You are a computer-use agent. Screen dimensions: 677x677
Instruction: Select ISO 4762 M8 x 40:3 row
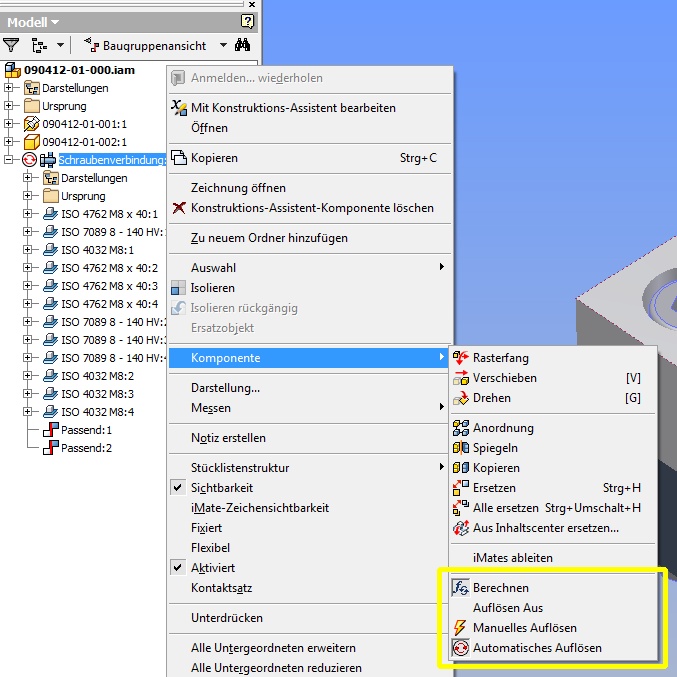tap(109, 286)
